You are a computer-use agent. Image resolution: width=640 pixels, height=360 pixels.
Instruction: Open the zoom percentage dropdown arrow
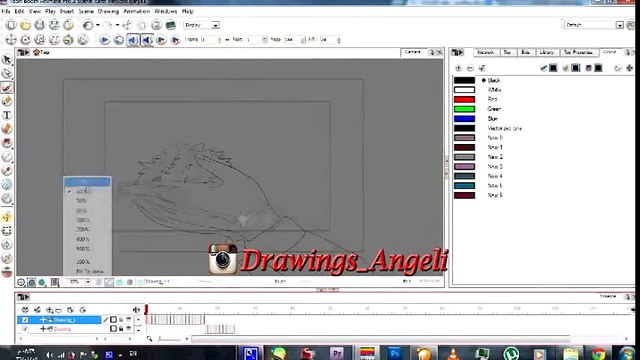click(x=88, y=282)
